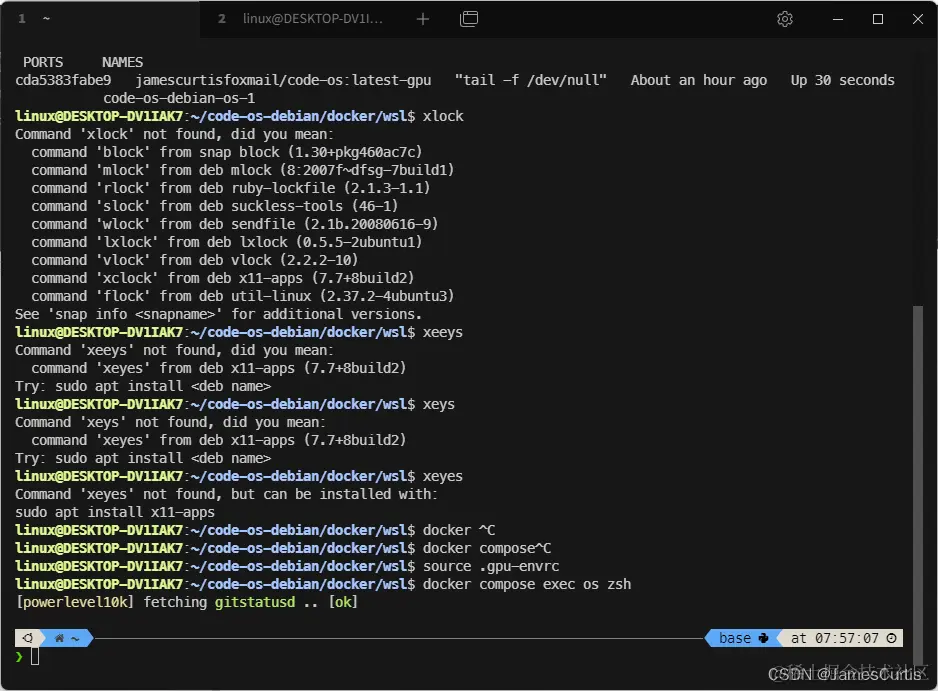
Task: Click 'flock' util-linux suggestion line
Action: 243,296
